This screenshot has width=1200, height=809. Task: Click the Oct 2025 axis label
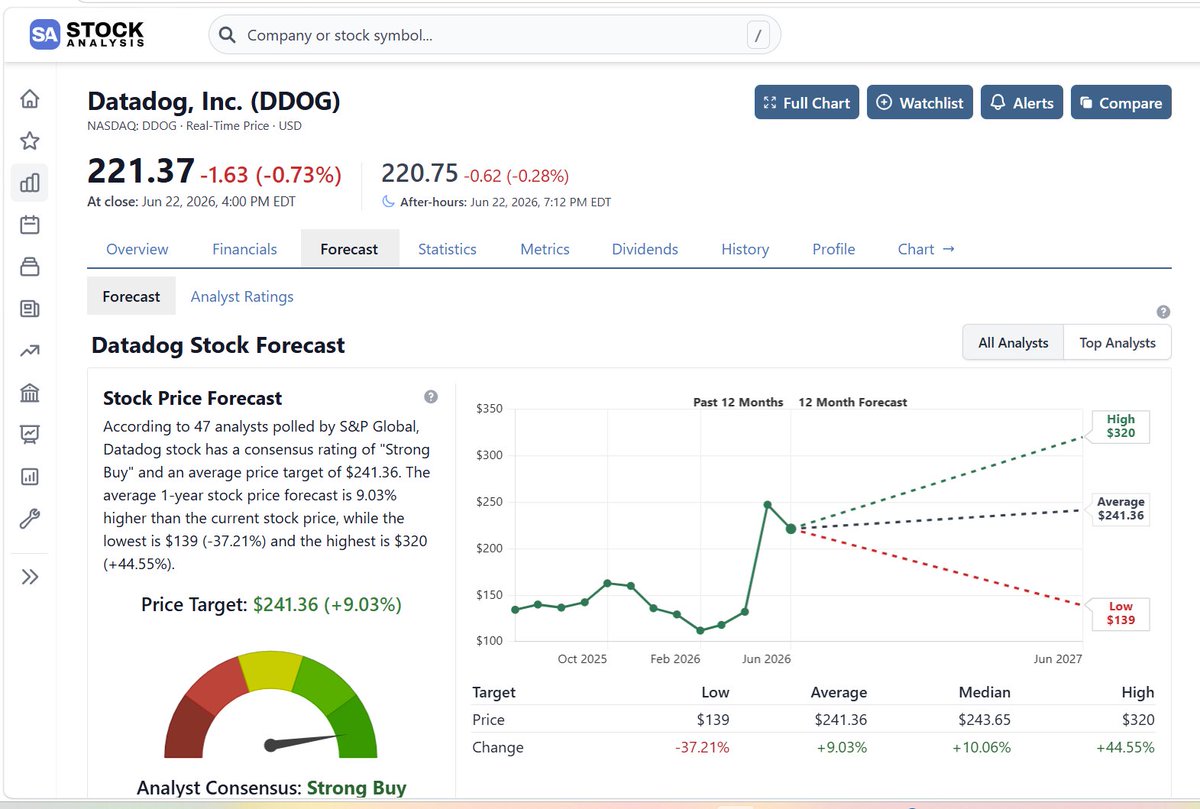(x=582, y=659)
